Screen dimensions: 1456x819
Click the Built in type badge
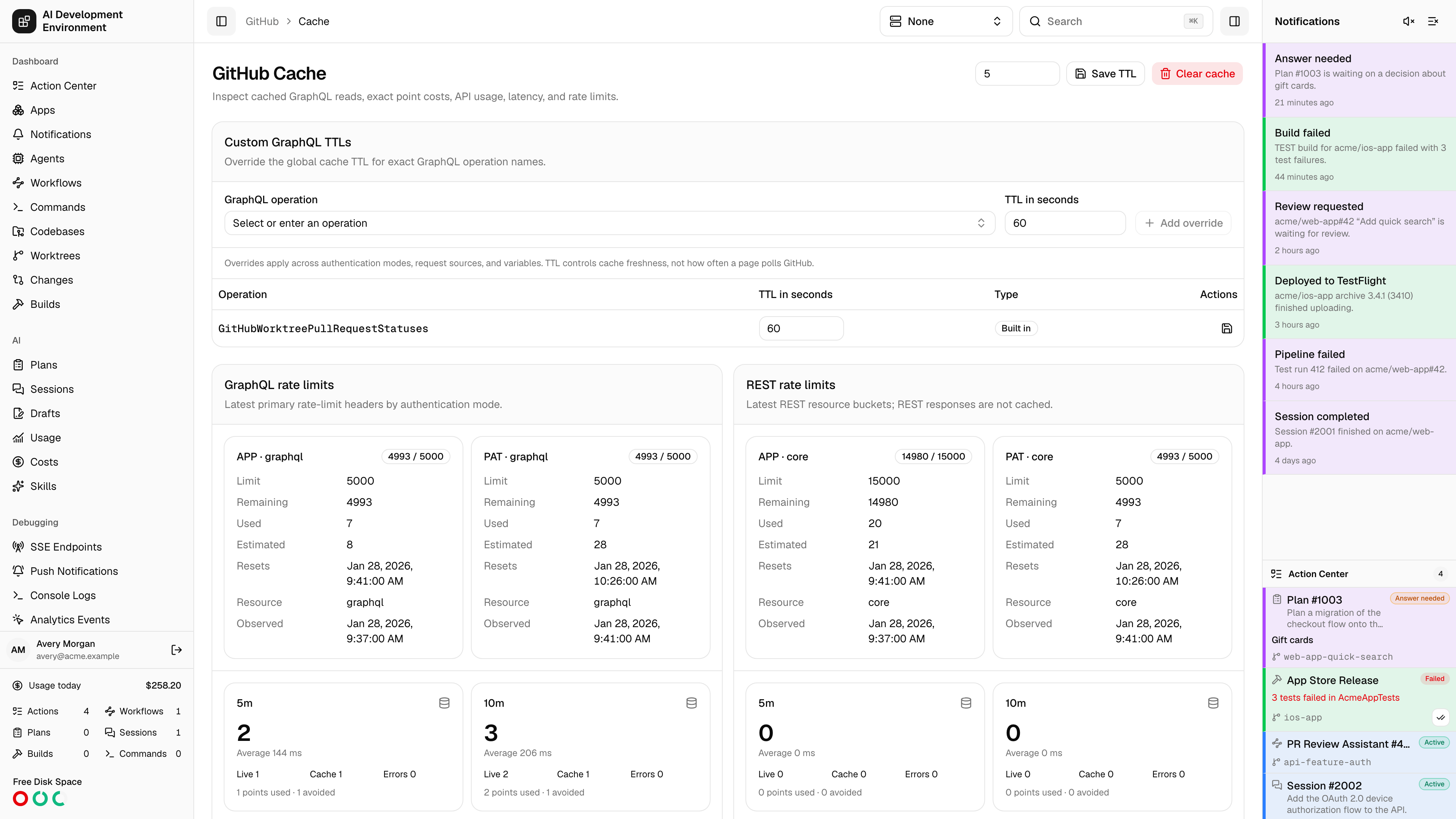[x=1016, y=328]
